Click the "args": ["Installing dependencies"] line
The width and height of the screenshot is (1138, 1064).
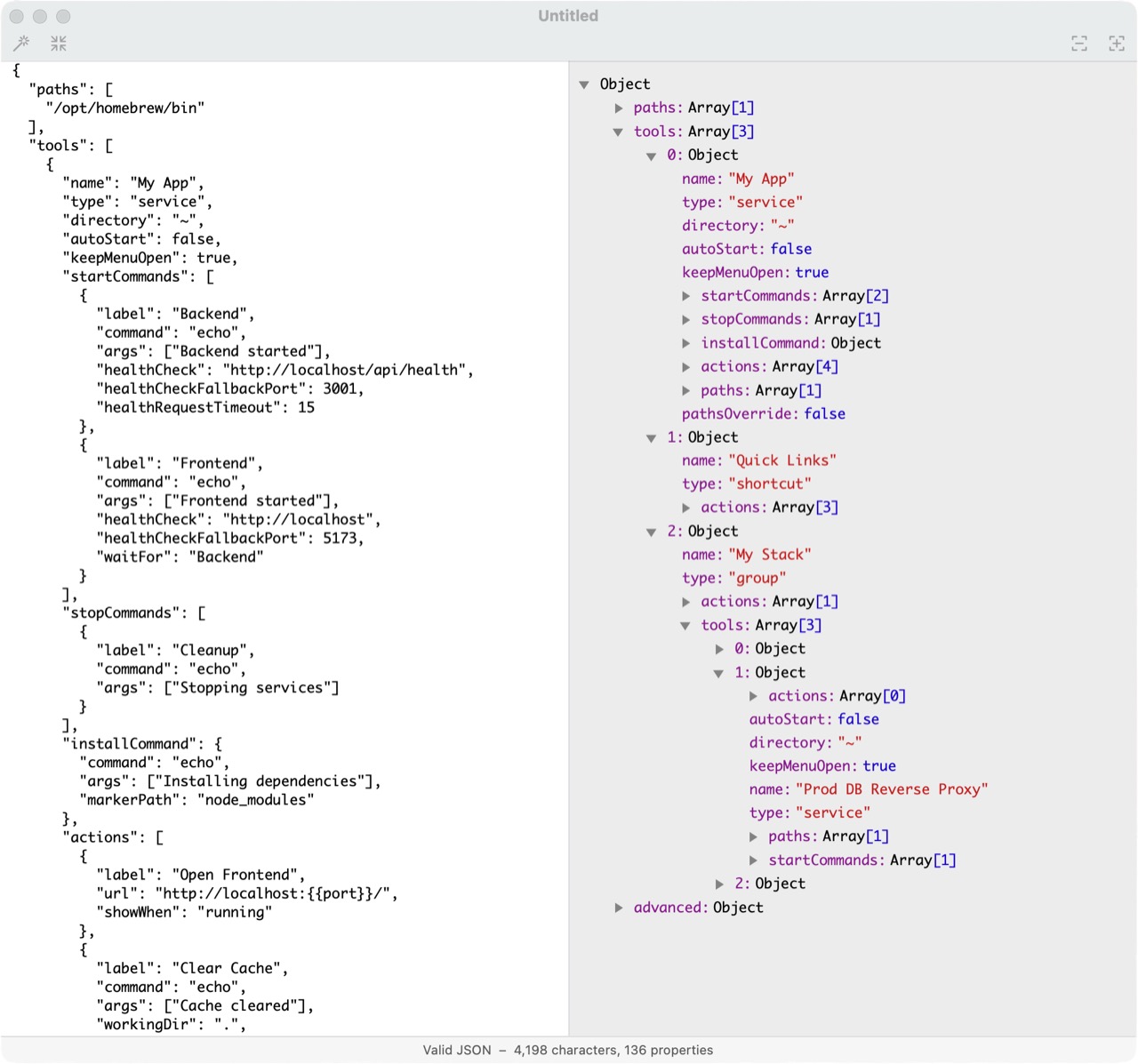[x=230, y=781]
